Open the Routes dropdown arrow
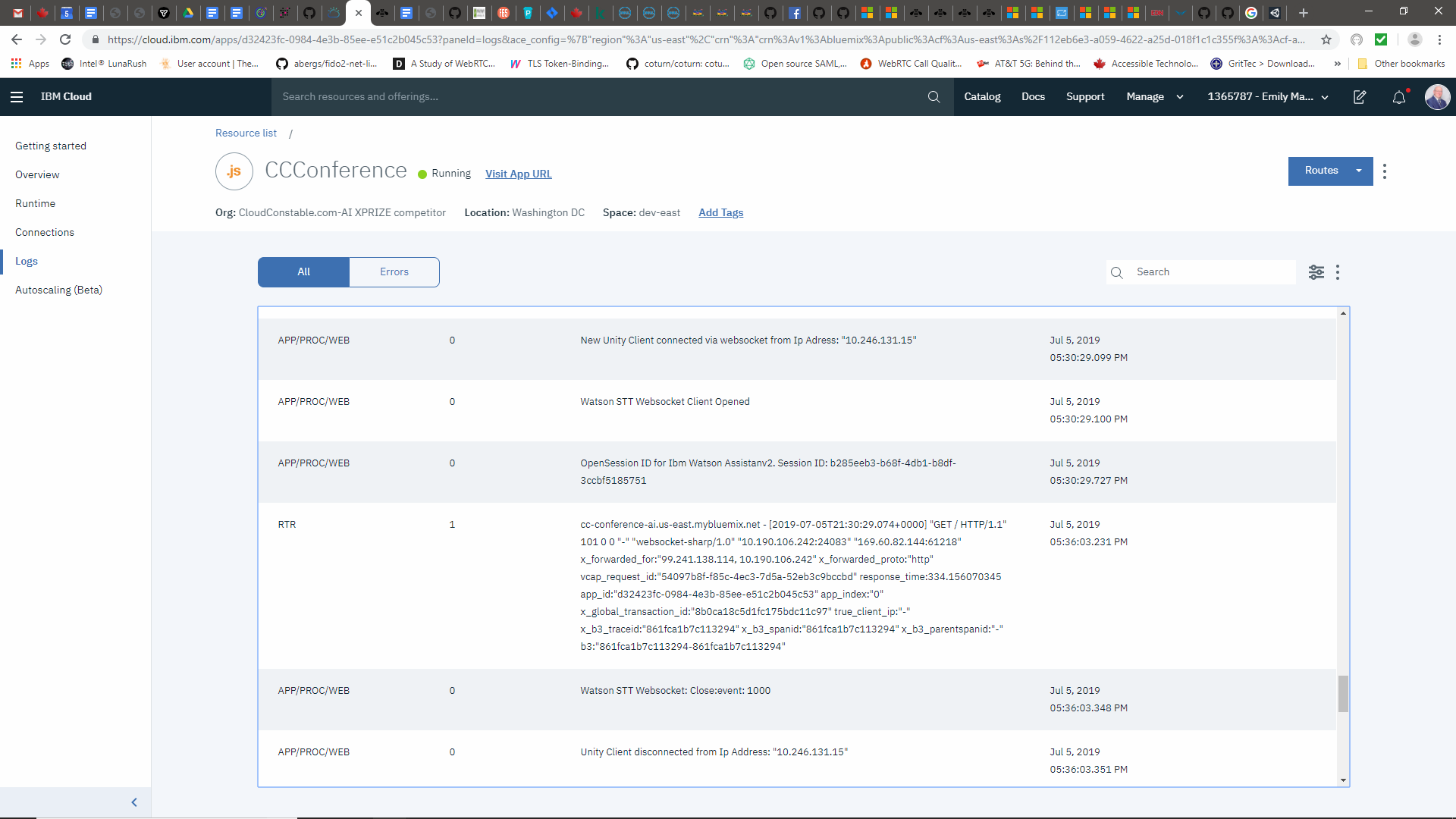This screenshot has height=819, width=1456. (x=1358, y=171)
